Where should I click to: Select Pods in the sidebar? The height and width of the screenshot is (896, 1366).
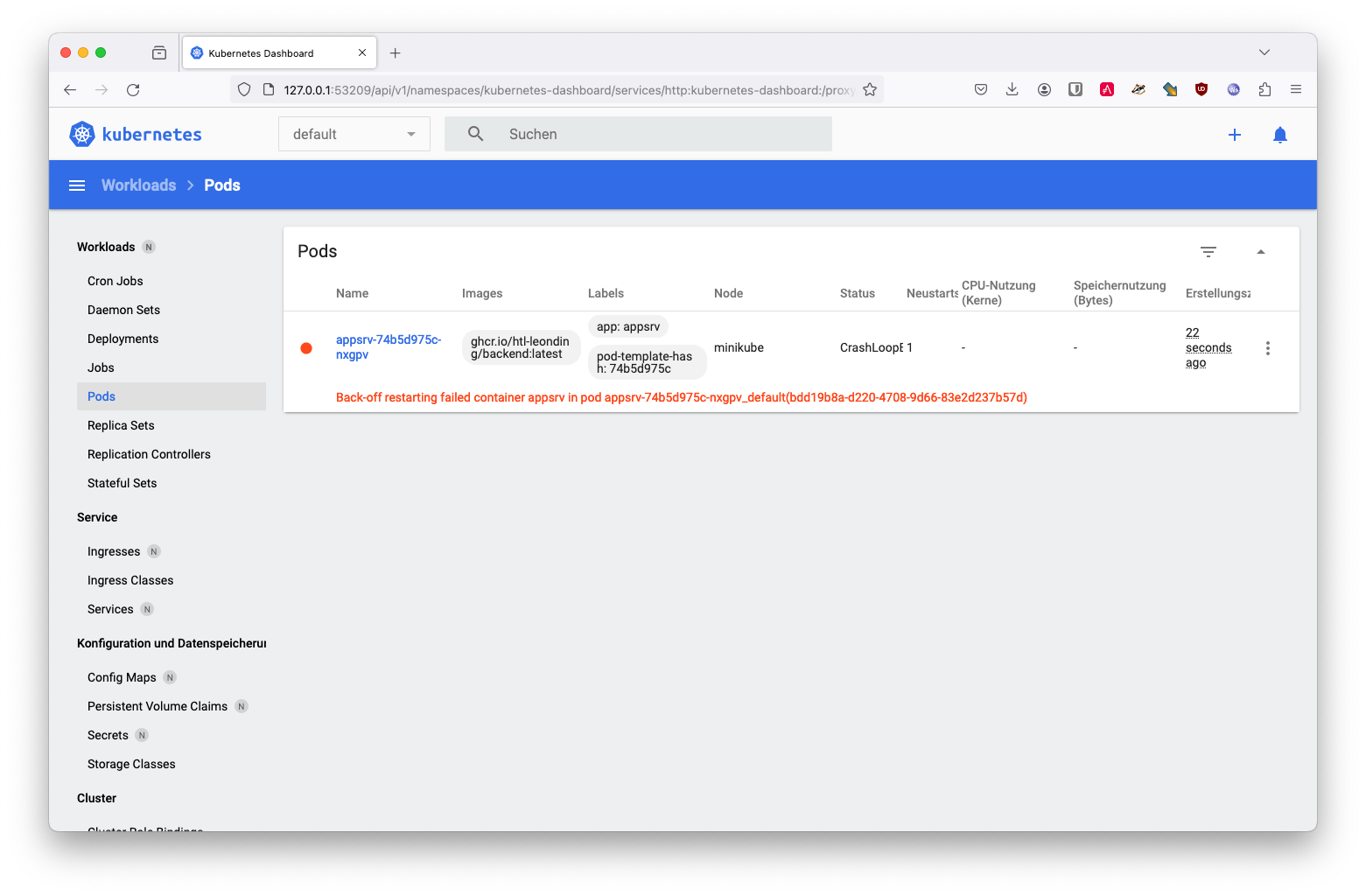click(x=172, y=396)
